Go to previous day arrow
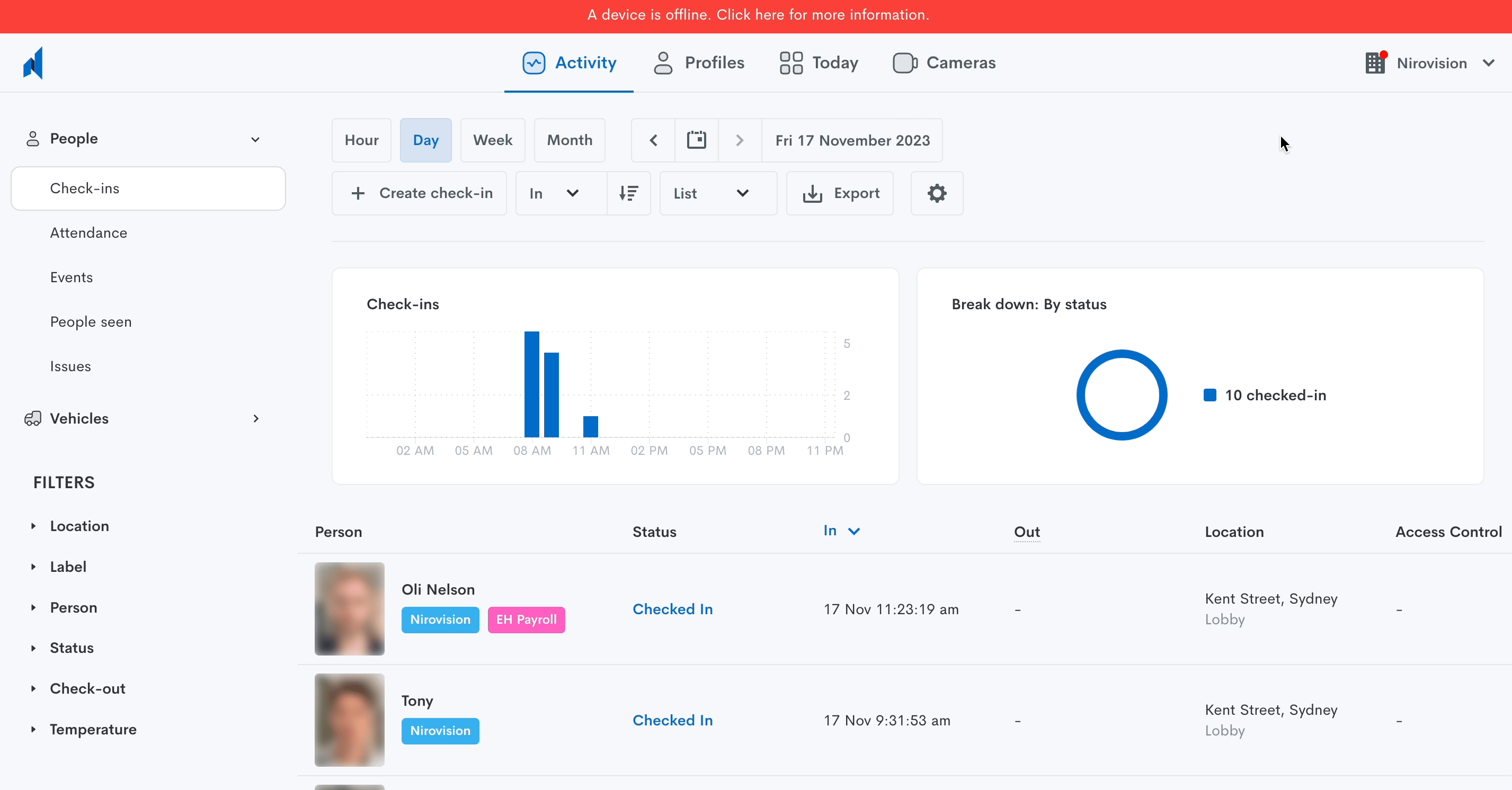This screenshot has width=1512, height=790. (x=653, y=140)
